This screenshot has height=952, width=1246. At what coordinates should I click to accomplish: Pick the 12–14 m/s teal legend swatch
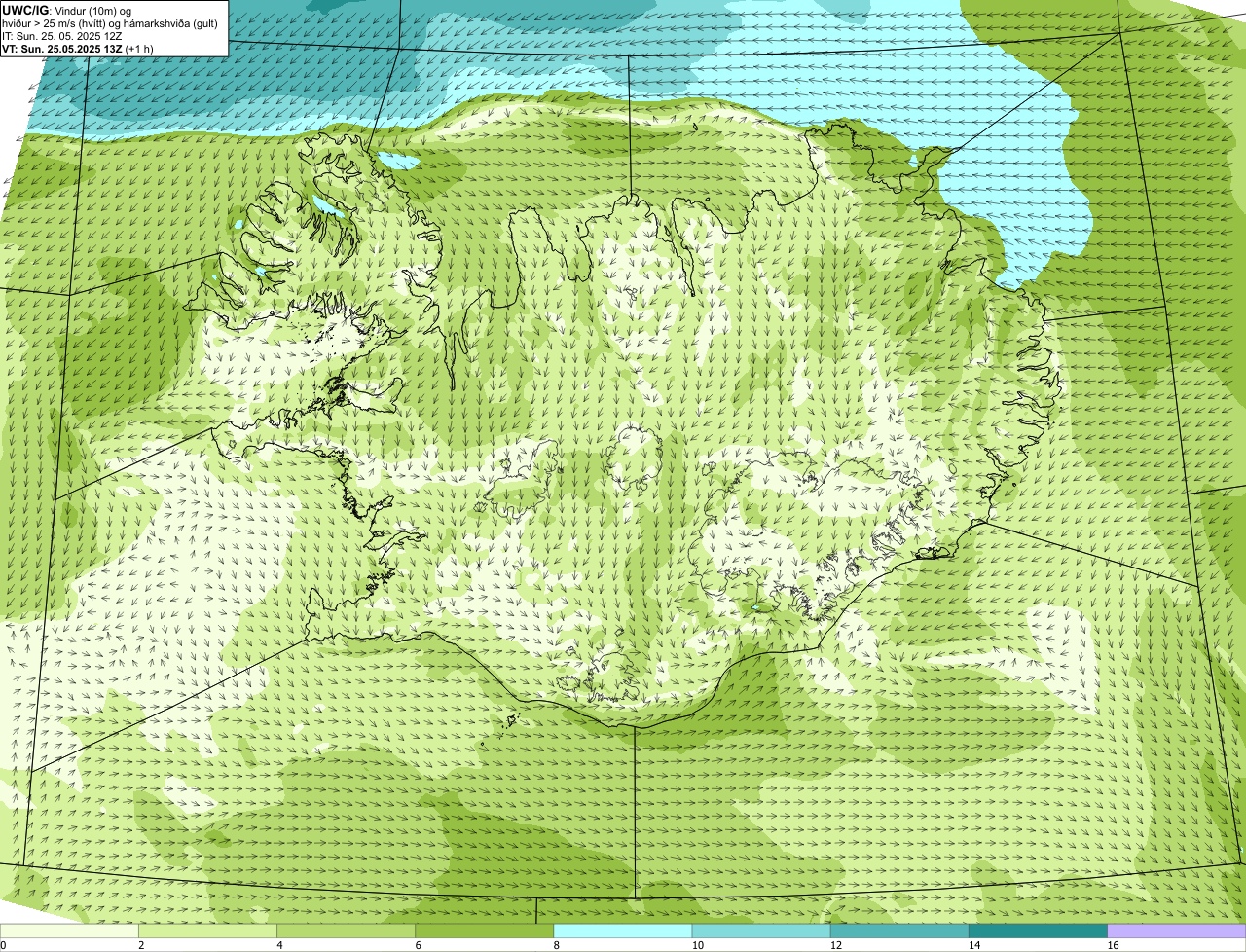(x=899, y=932)
